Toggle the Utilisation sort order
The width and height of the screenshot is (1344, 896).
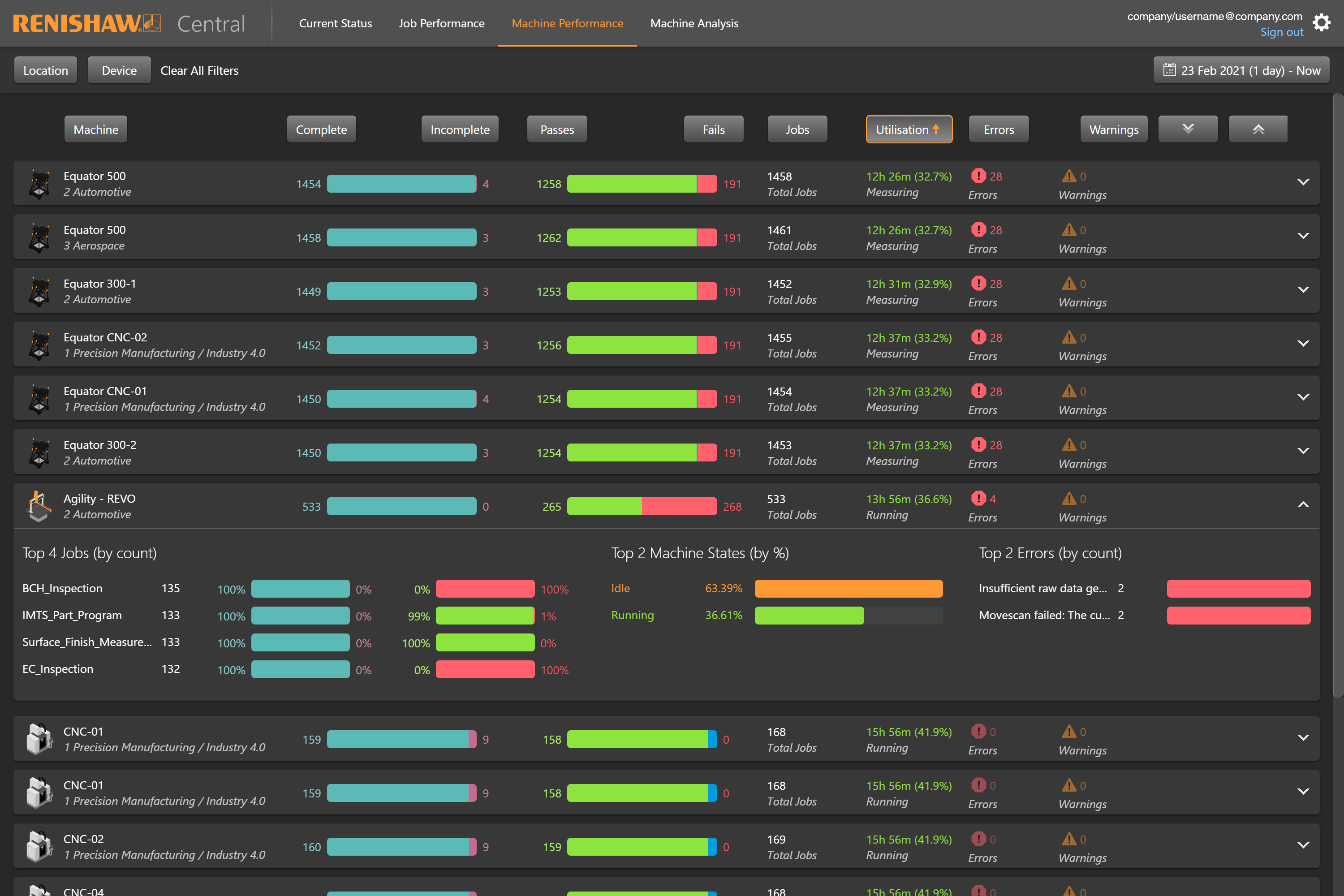pyautogui.click(x=909, y=130)
